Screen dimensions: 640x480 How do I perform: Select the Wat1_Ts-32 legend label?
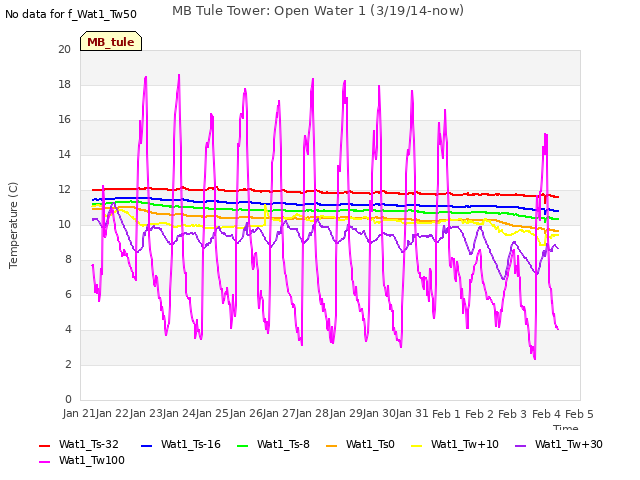coord(89,444)
